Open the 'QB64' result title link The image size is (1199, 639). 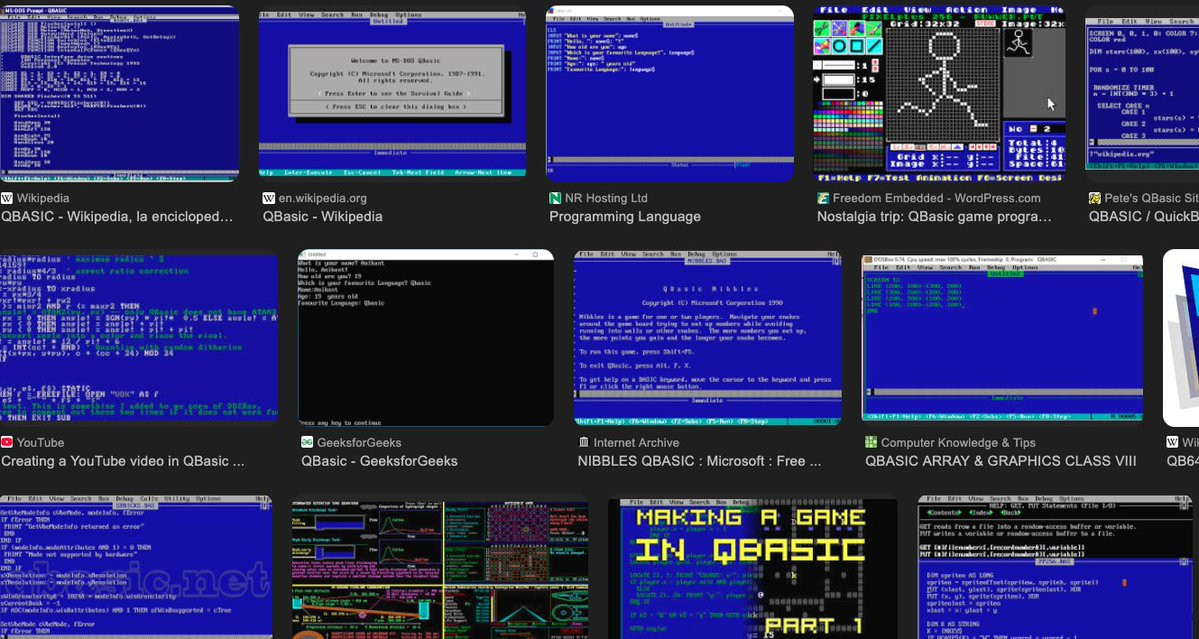click(1182, 461)
